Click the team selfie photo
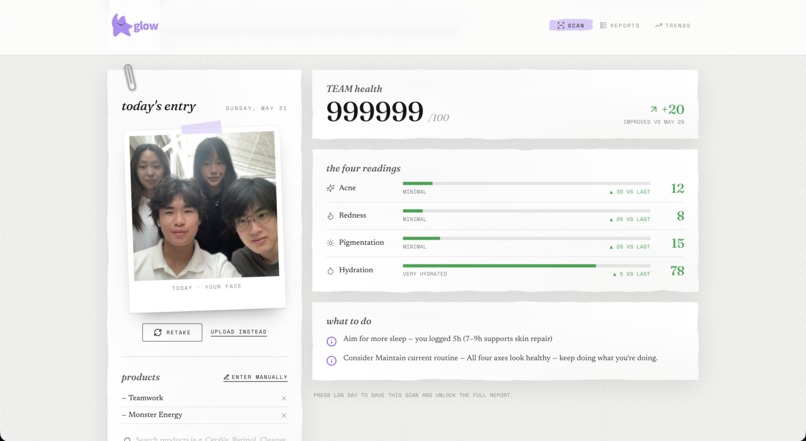The image size is (806, 441). pyautogui.click(x=204, y=207)
